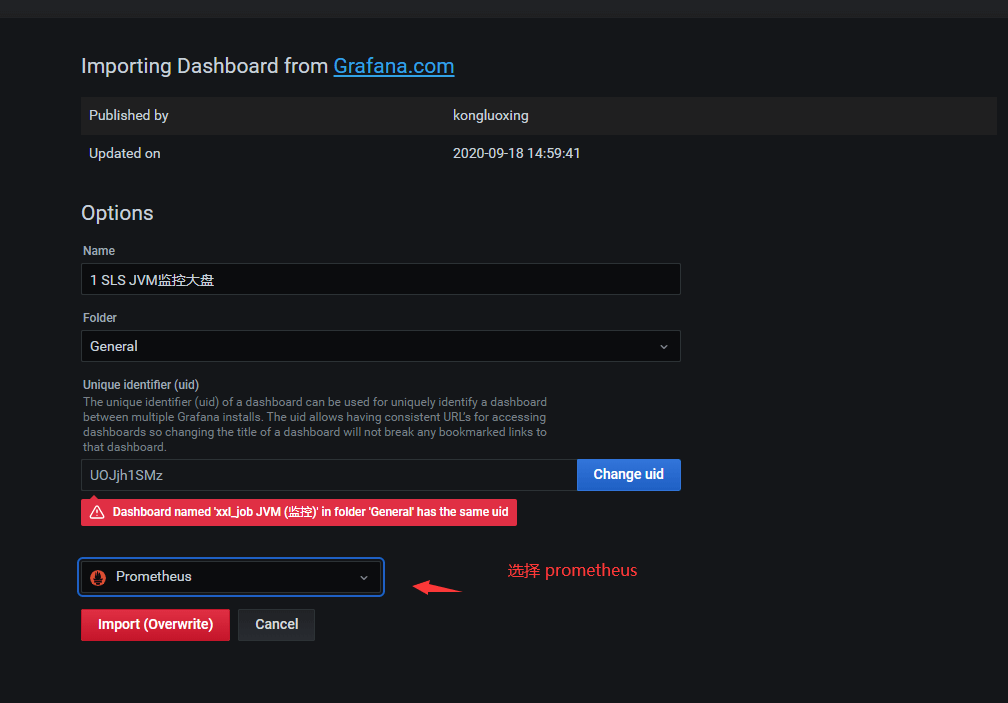Click the Prometheus flame icon
The height and width of the screenshot is (703, 1008).
[x=98, y=577]
